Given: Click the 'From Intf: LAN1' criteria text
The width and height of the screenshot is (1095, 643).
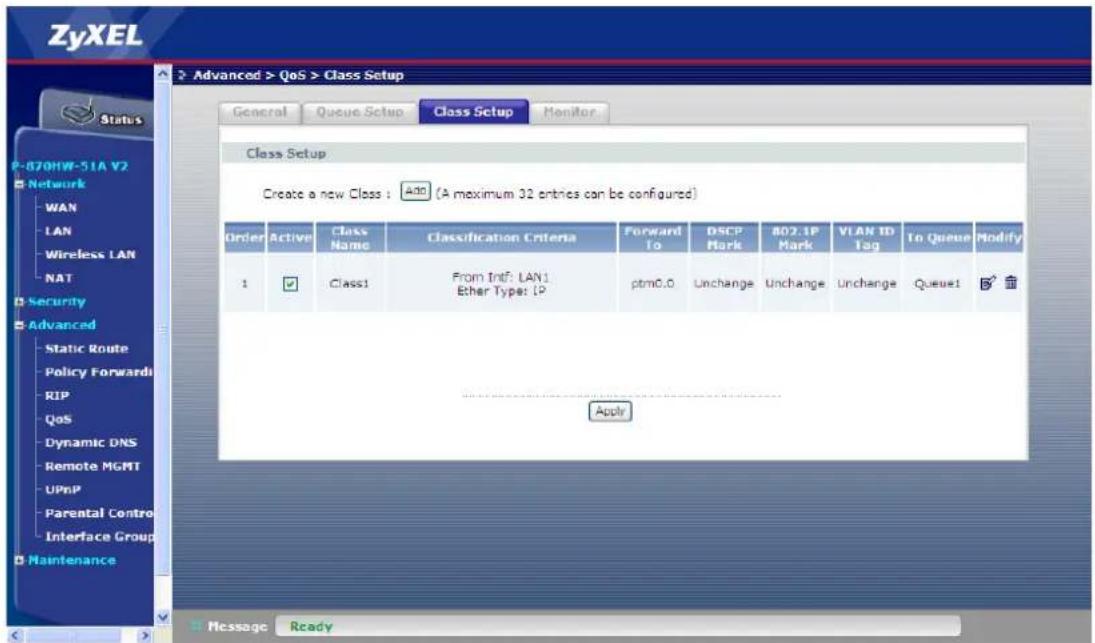Looking at the screenshot, I should click(x=501, y=277).
